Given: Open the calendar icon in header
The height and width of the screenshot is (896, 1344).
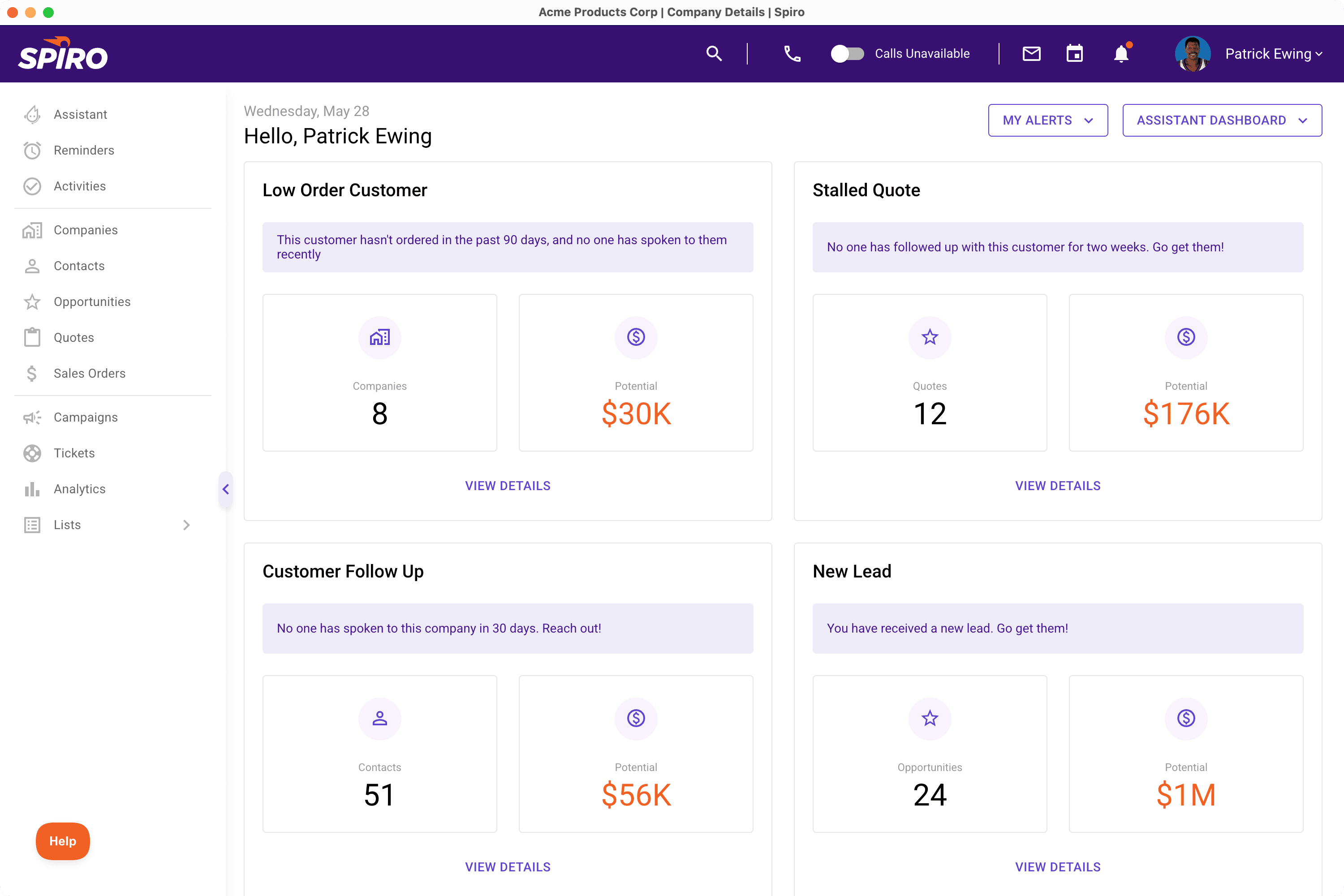Looking at the screenshot, I should (1075, 54).
